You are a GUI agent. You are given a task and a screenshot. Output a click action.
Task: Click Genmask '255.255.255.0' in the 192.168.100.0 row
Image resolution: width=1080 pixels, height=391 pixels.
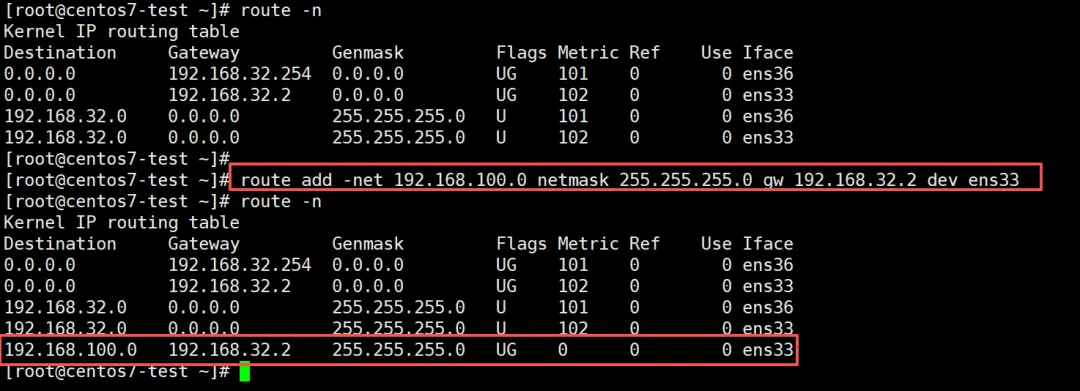click(399, 350)
